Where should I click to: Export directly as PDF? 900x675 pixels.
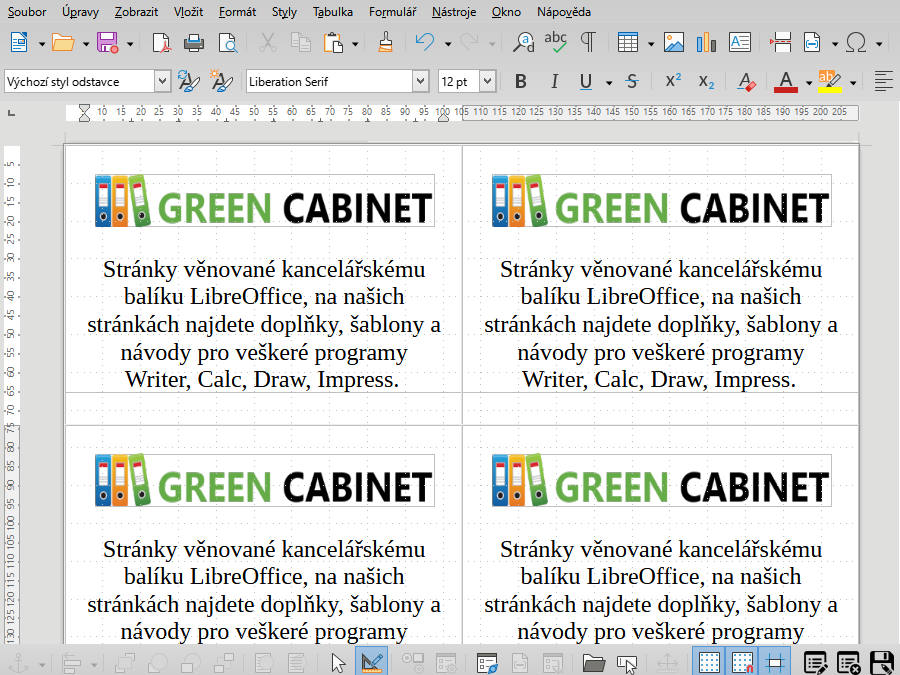161,42
